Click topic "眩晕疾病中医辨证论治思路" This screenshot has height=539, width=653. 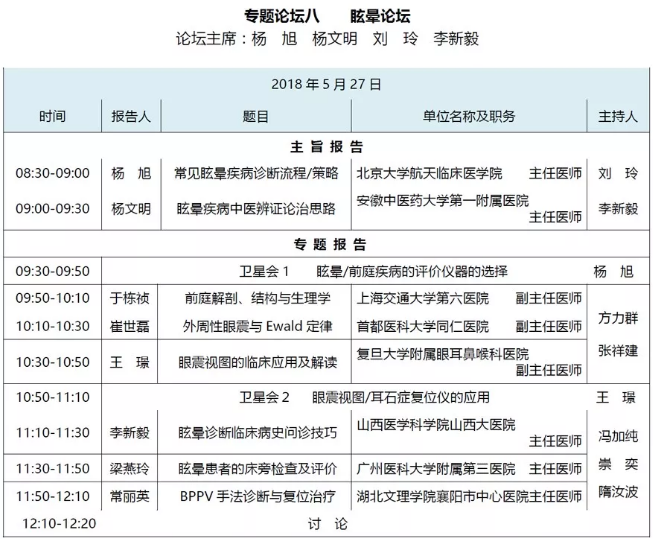coord(256,208)
